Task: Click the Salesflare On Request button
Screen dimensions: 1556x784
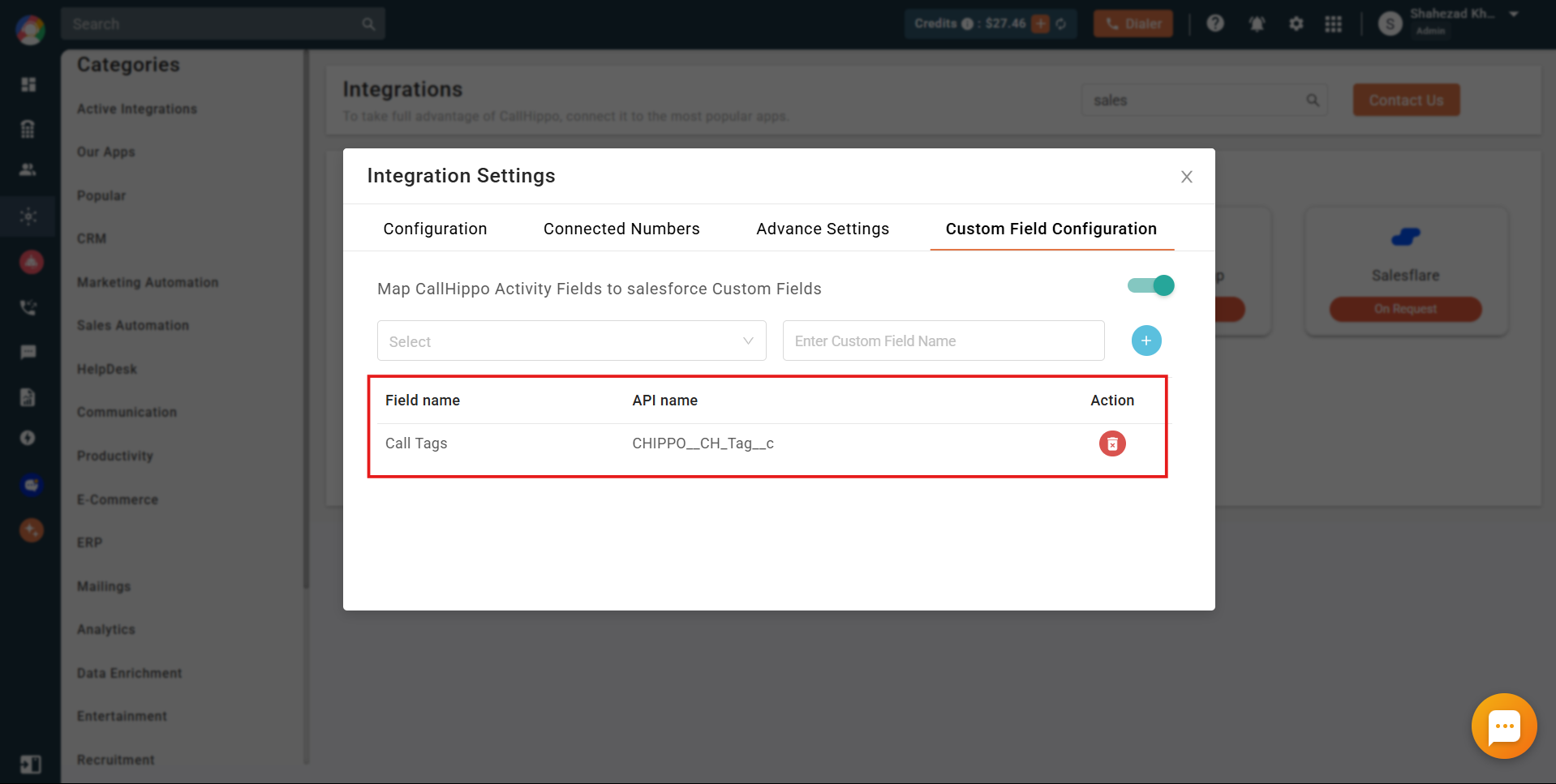Action: [1405, 309]
